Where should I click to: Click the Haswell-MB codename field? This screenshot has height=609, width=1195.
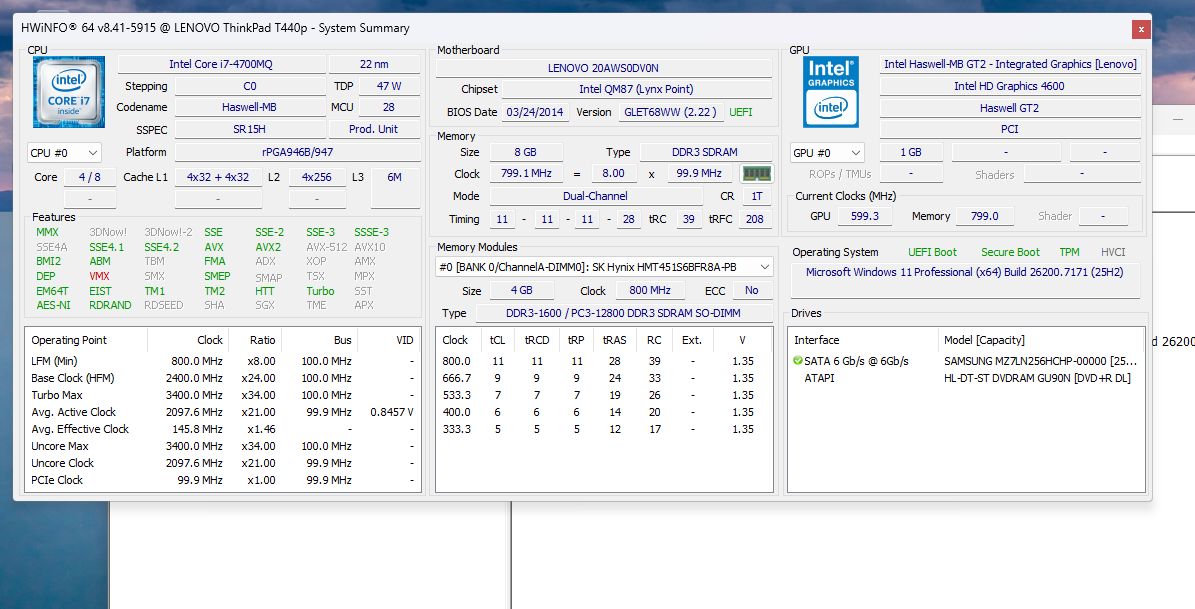tap(250, 107)
